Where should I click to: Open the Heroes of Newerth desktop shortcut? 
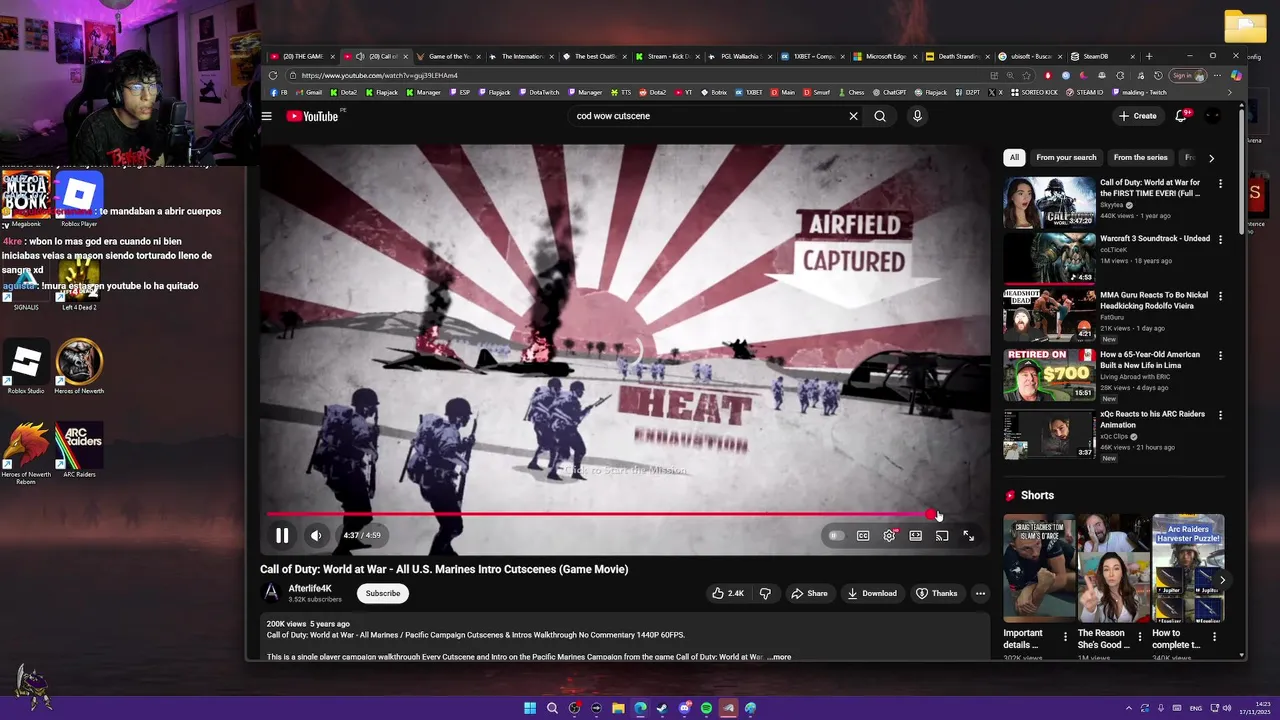tap(79, 366)
